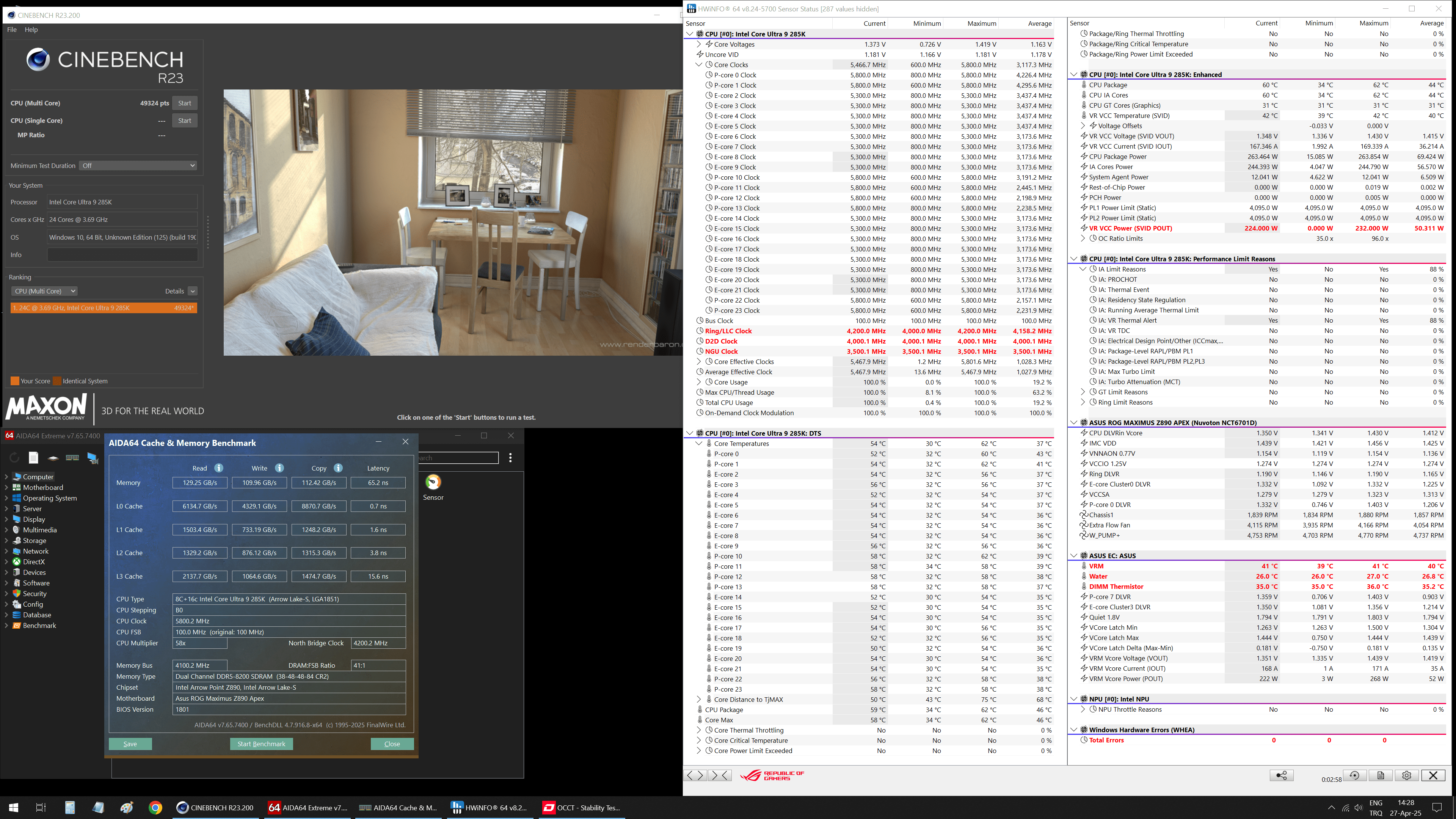Open the Windows notification center icon

pos(1437,807)
